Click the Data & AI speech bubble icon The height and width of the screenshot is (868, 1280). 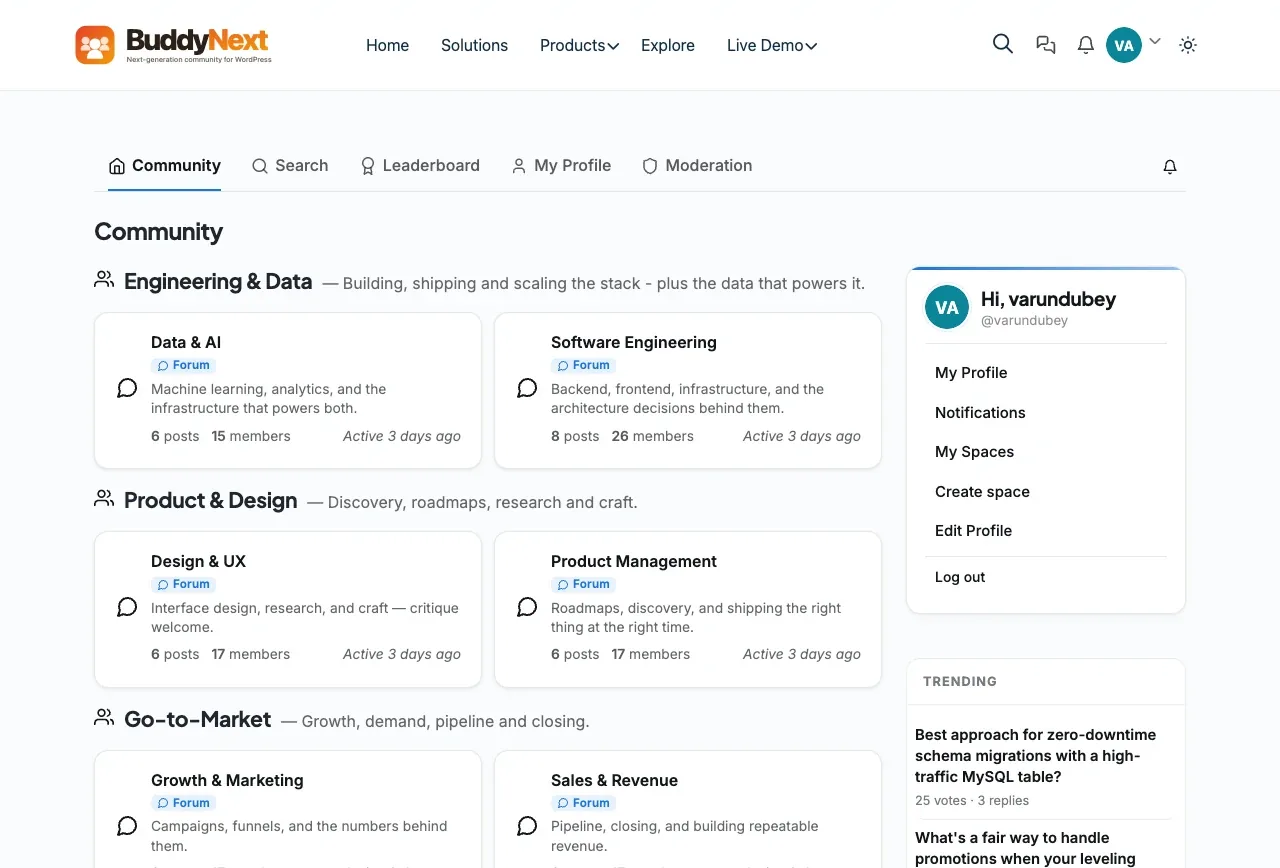[127, 388]
